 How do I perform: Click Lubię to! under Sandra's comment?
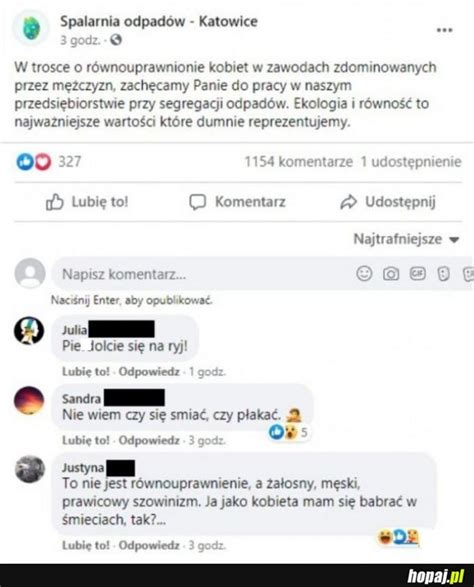[x=86, y=440]
